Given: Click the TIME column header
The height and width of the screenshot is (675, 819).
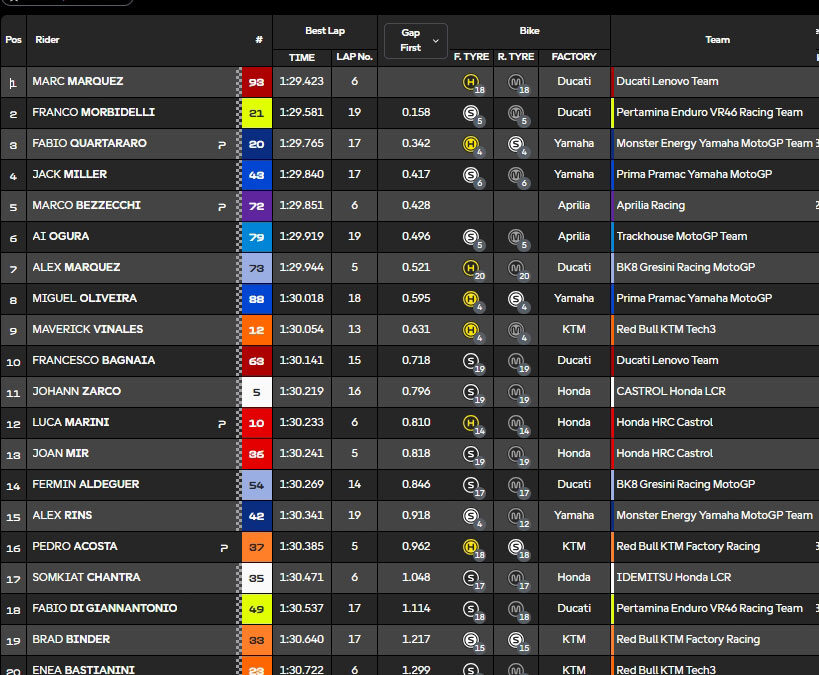Looking at the screenshot, I should point(302,57).
